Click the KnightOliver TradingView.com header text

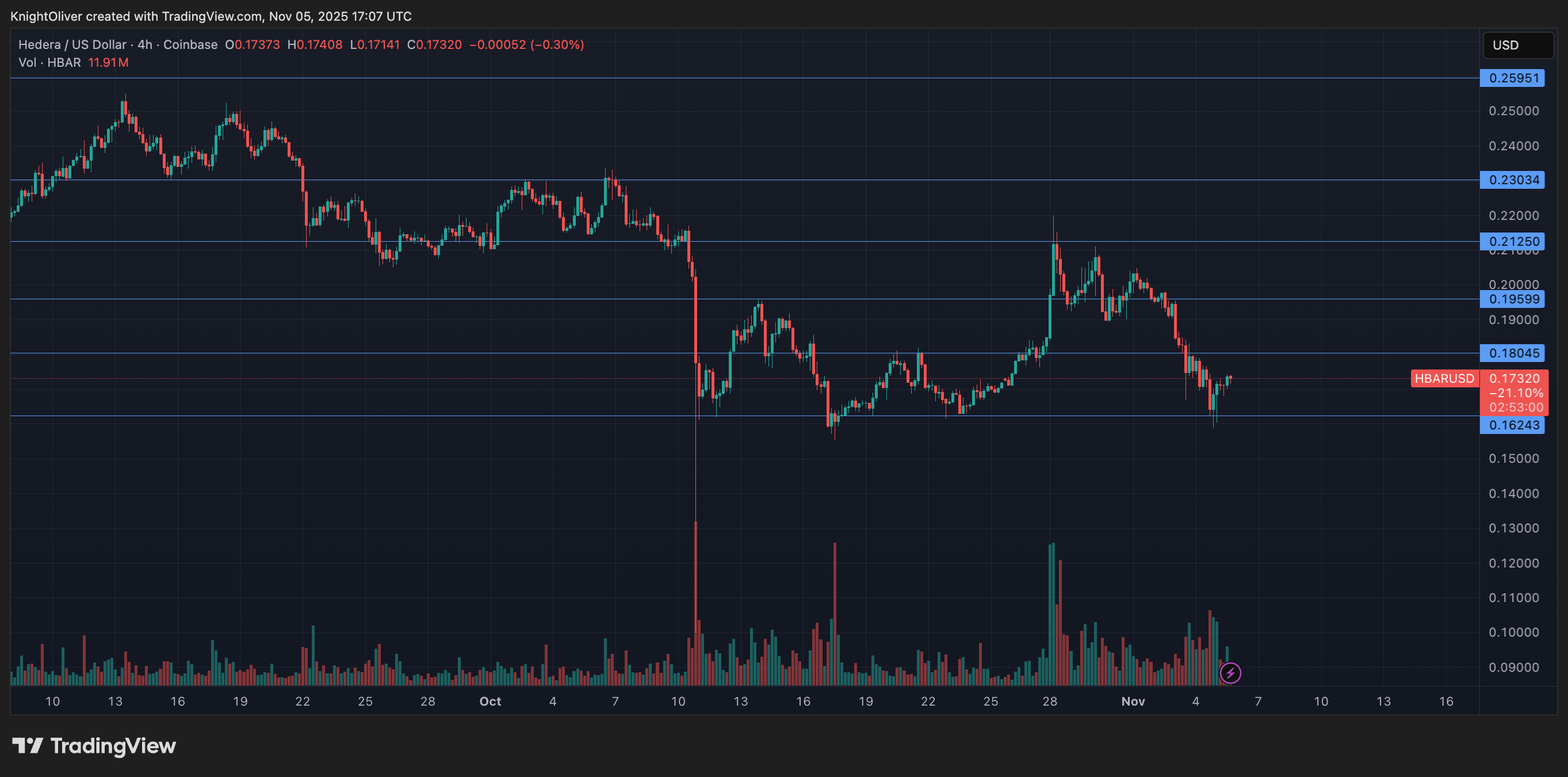click(x=211, y=17)
